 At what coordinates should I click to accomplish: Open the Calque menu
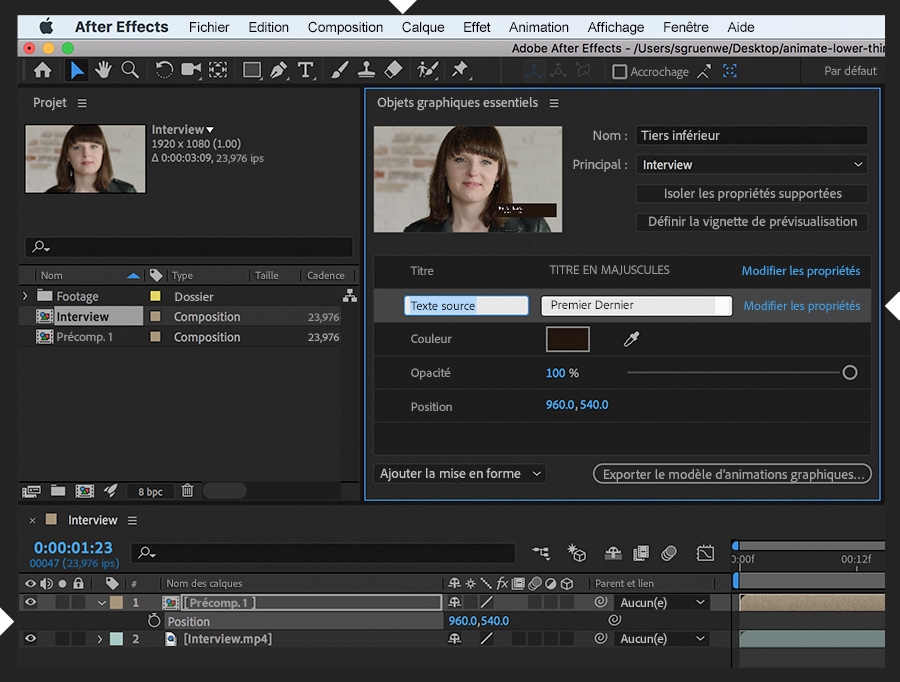tap(422, 27)
